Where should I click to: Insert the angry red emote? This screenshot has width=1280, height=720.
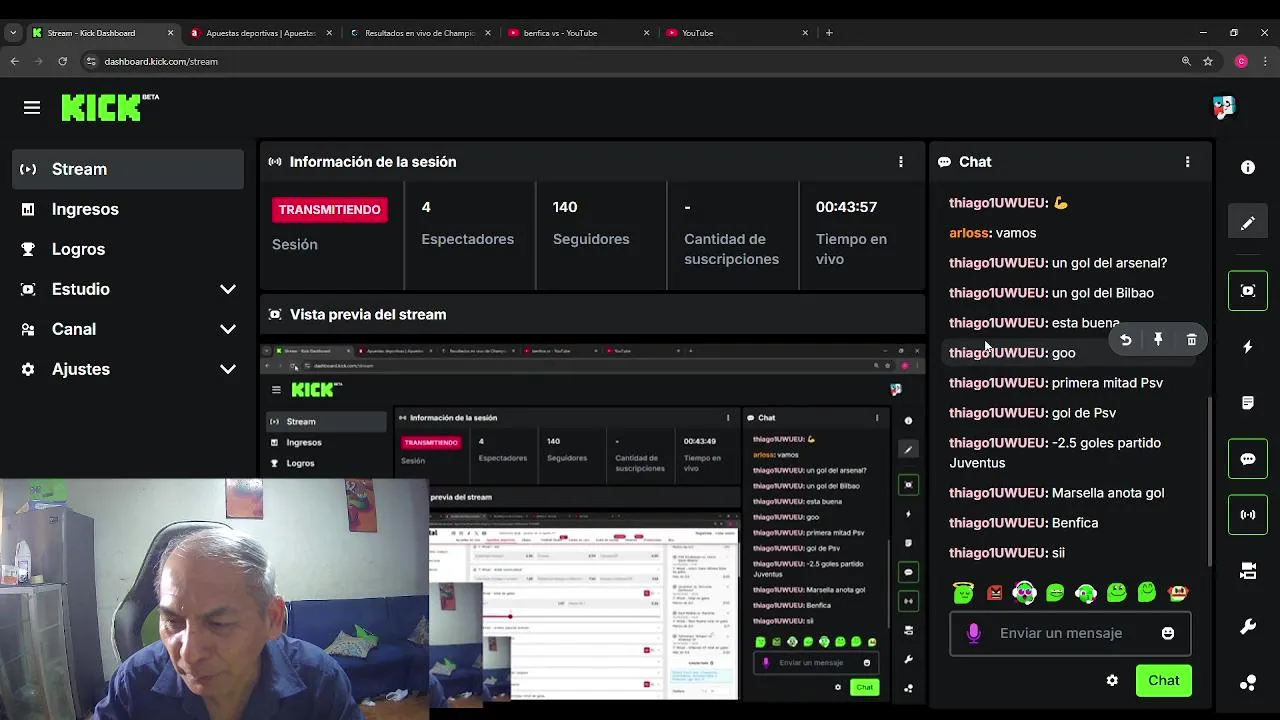(x=994, y=593)
